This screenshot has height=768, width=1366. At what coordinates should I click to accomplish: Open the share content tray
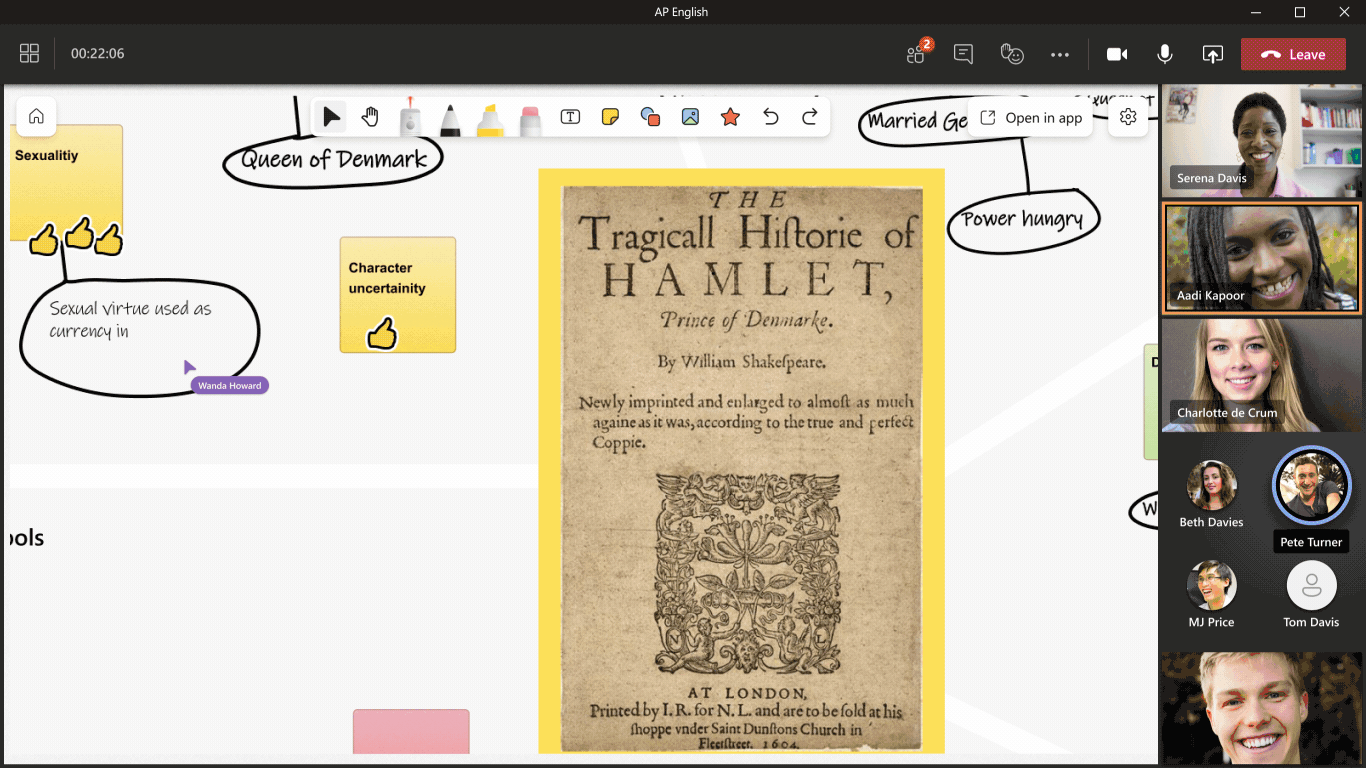(1212, 54)
